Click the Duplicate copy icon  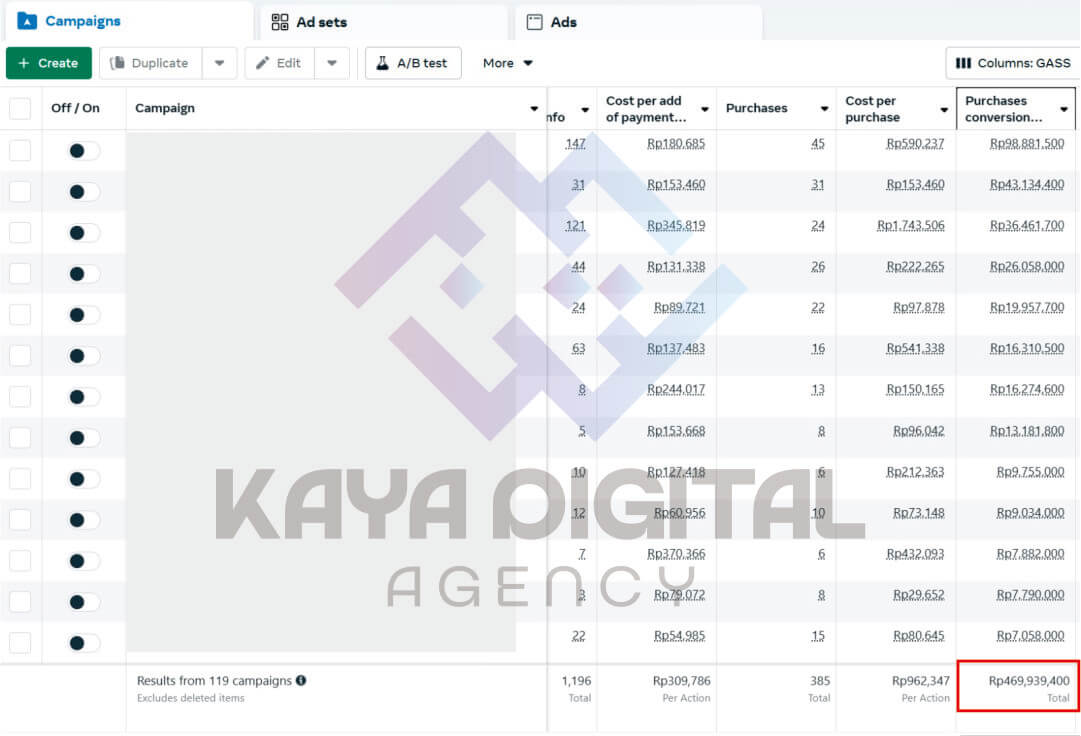point(117,63)
